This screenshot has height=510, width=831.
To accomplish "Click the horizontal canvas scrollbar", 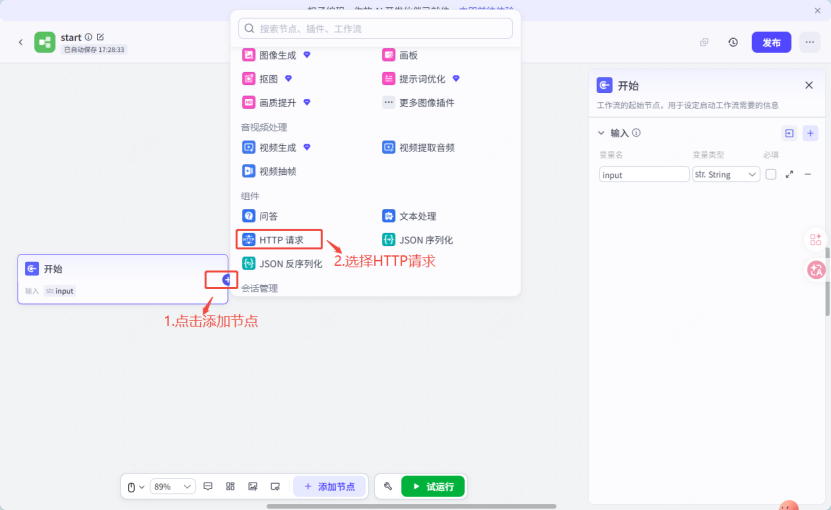I will 411,506.
